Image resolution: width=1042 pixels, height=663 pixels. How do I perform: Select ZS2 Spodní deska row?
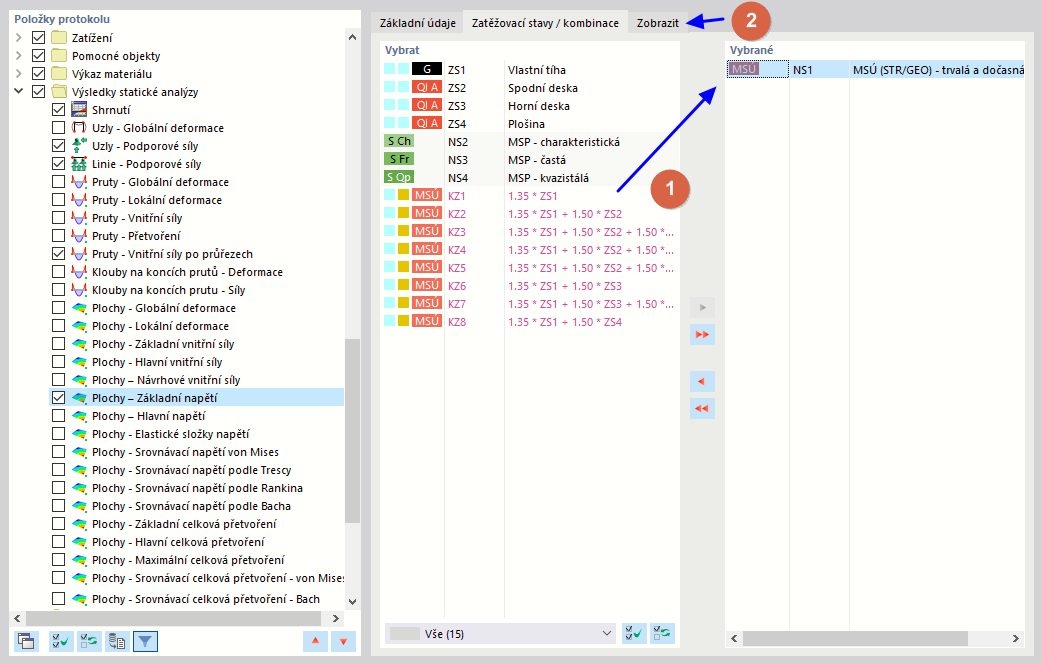[530, 87]
